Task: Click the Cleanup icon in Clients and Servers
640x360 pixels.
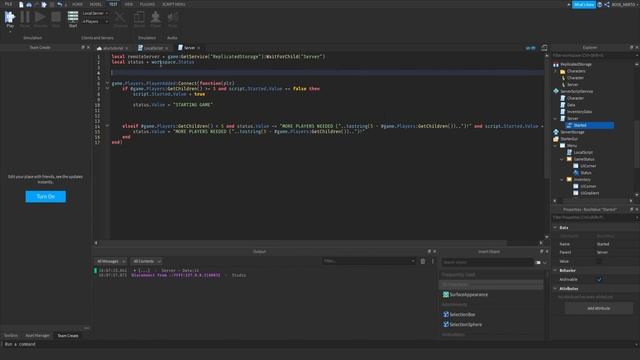Action: click(x=120, y=18)
